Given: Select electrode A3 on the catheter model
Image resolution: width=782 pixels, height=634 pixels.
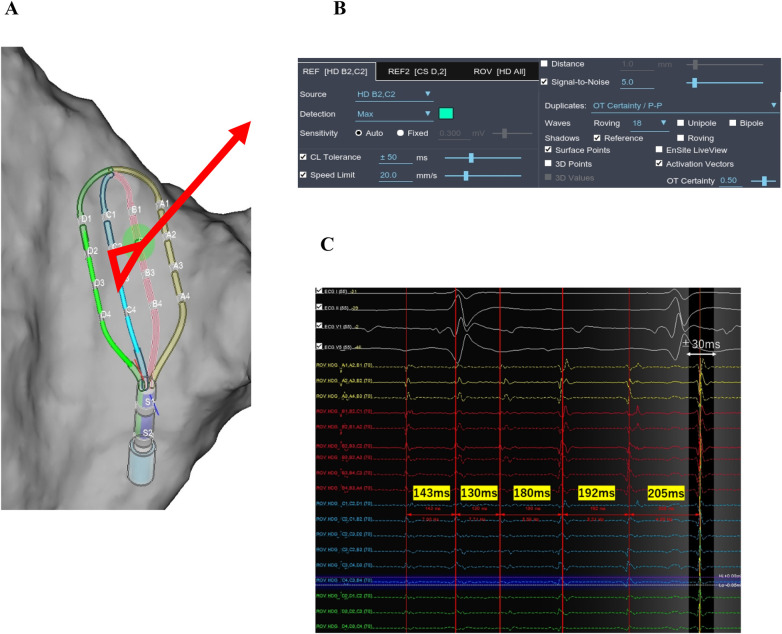Looking at the screenshot, I should (x=178, y=266).
